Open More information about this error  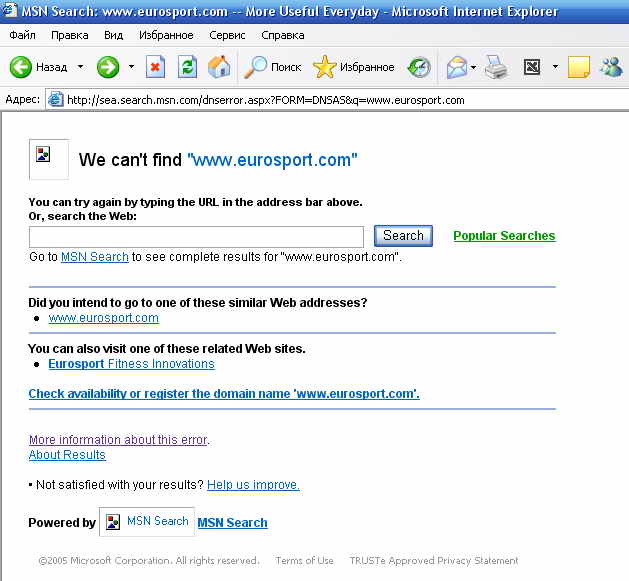118,440
